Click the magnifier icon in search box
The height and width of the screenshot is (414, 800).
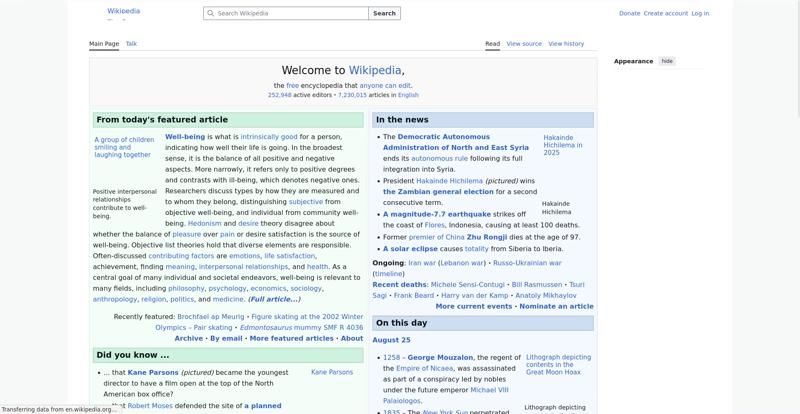click(x=210, y=13)
